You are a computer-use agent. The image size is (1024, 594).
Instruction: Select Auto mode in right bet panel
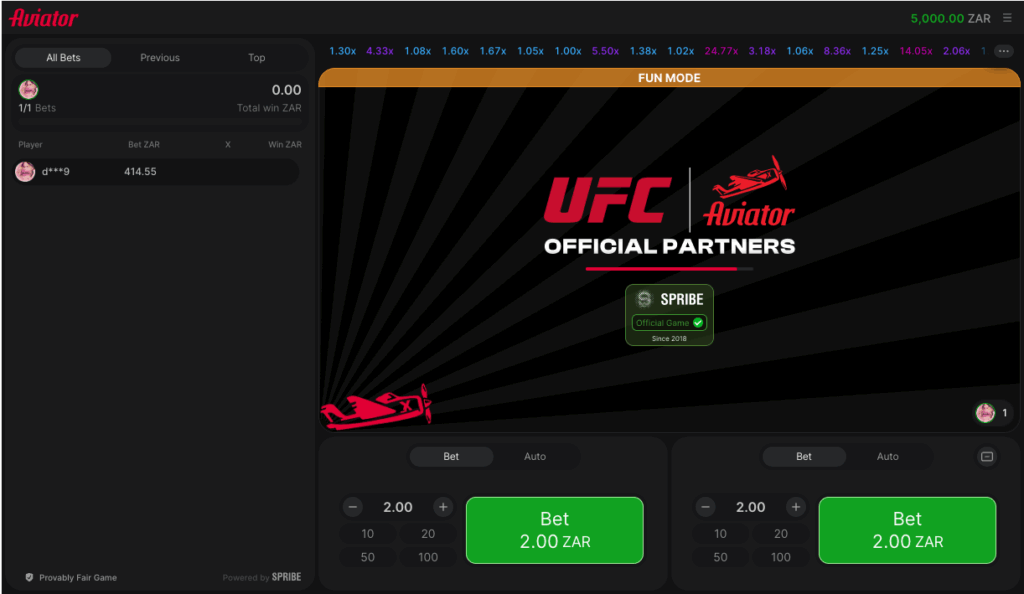click(888, 456)
